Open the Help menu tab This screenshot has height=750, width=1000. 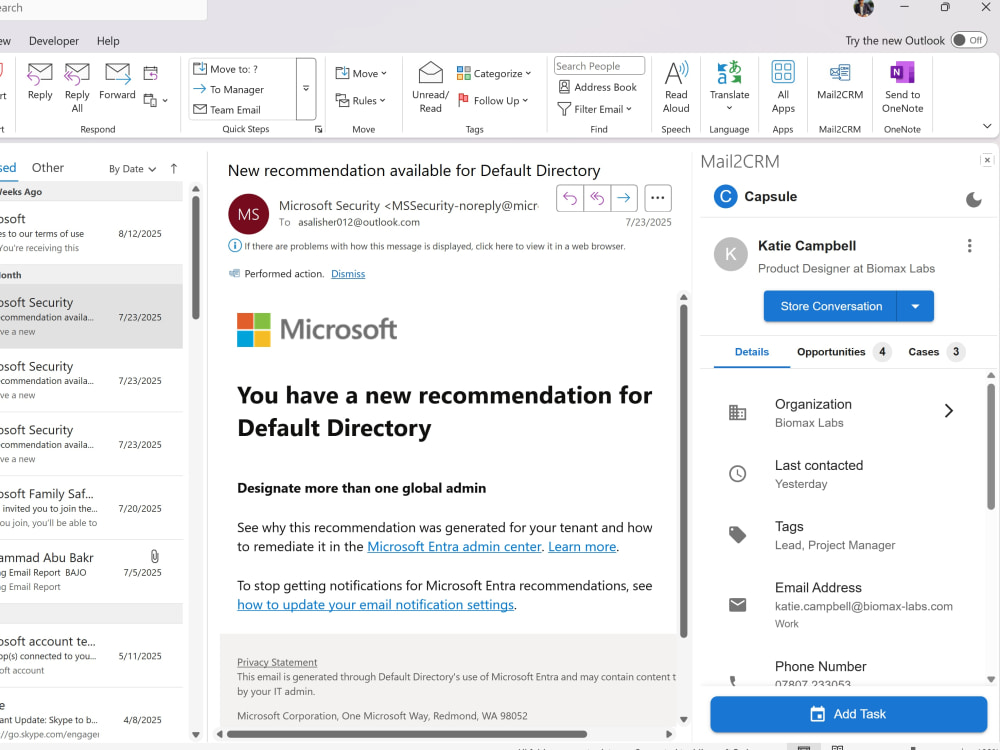click(x=108, y=41)
